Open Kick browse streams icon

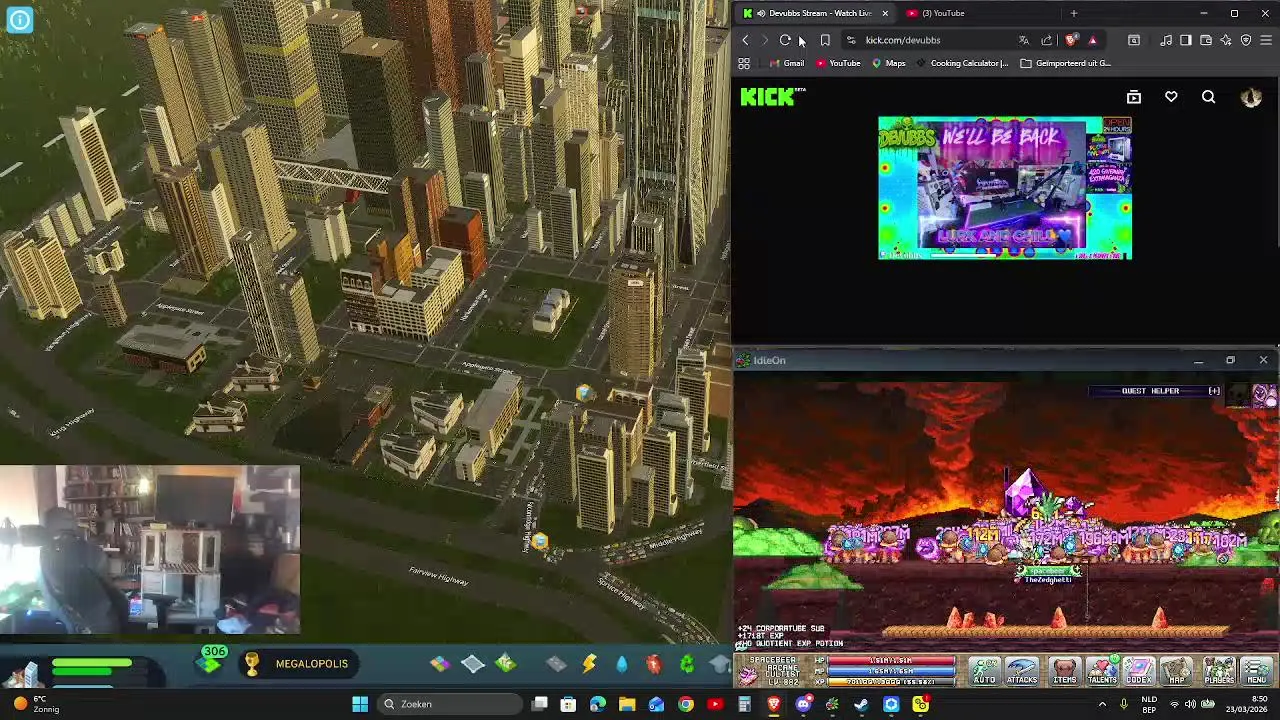pos(1134,97)
